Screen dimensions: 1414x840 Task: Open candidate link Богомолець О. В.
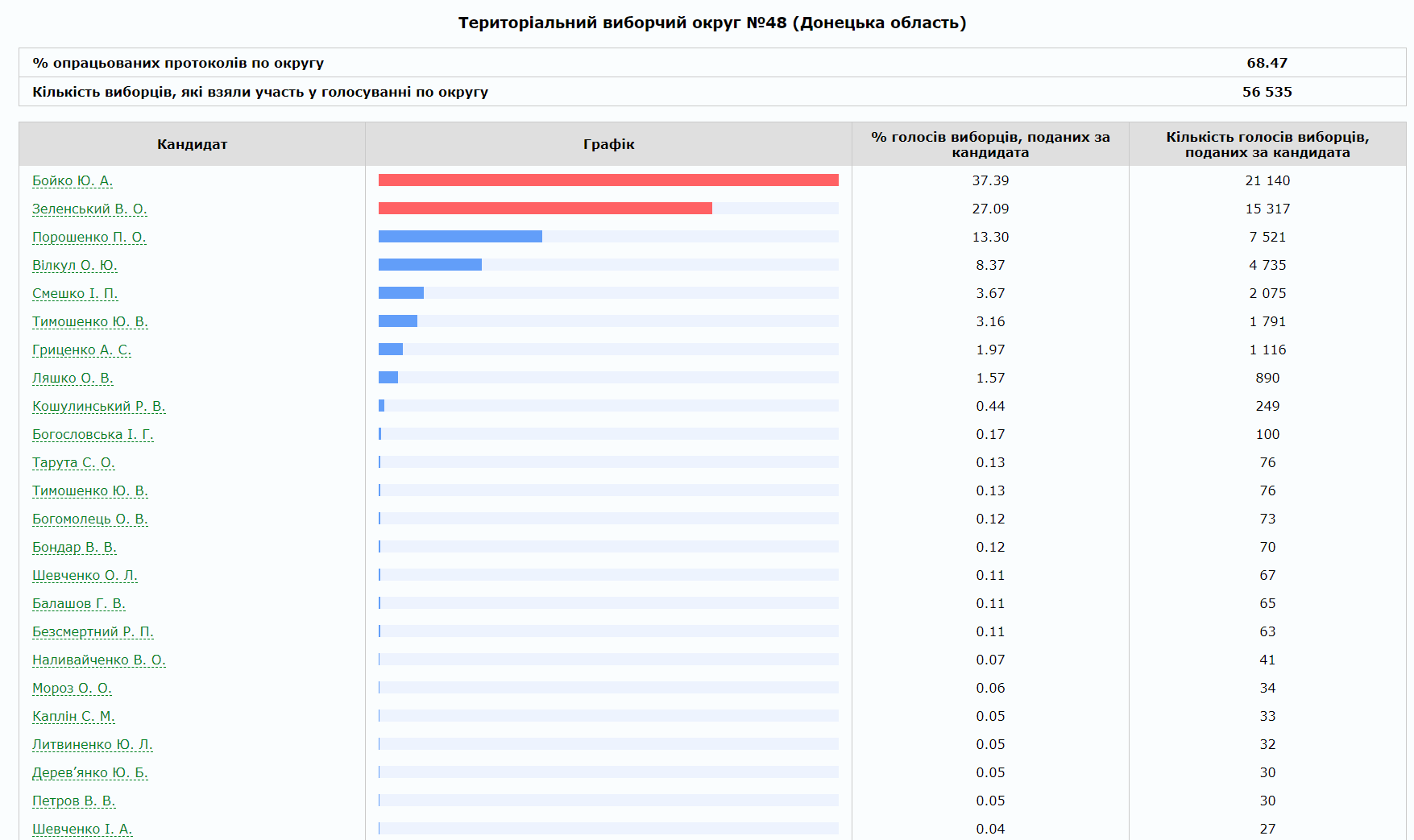(90, 519)
